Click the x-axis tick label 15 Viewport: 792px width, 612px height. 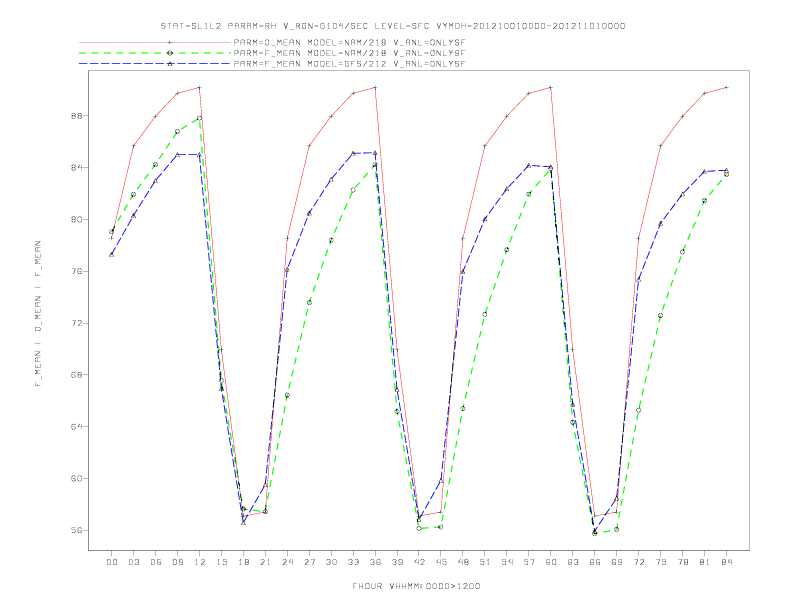221,562
